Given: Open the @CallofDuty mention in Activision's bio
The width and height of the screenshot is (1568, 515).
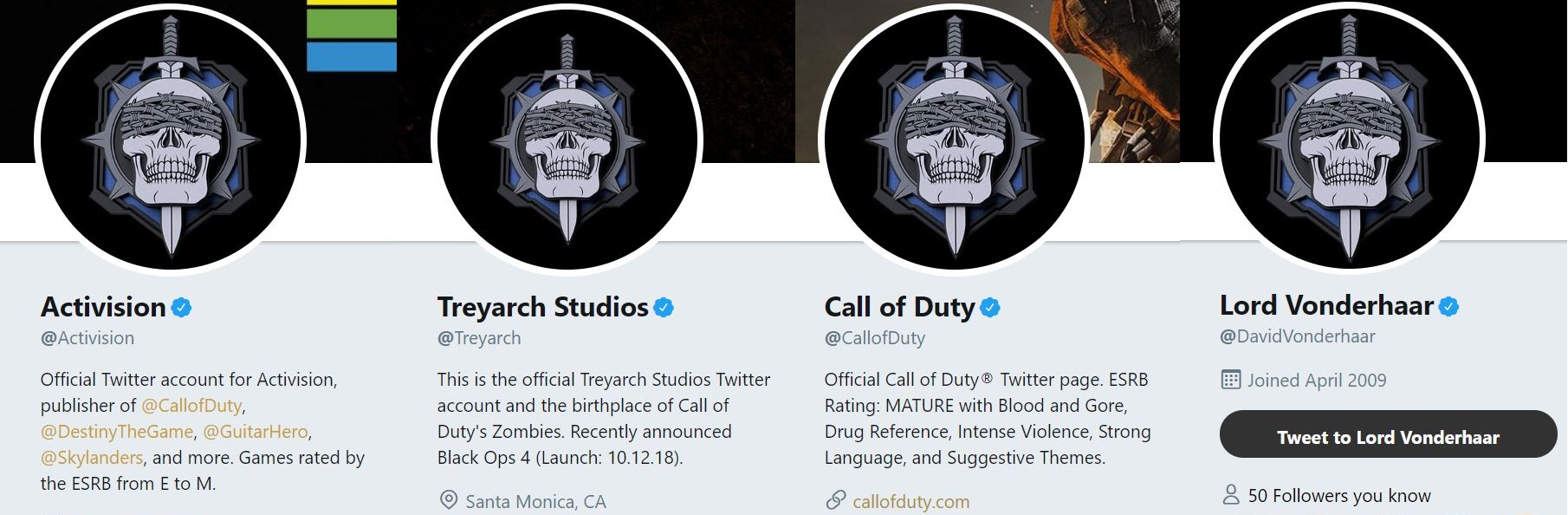Looking at the screenshot, I should (191, 406).
